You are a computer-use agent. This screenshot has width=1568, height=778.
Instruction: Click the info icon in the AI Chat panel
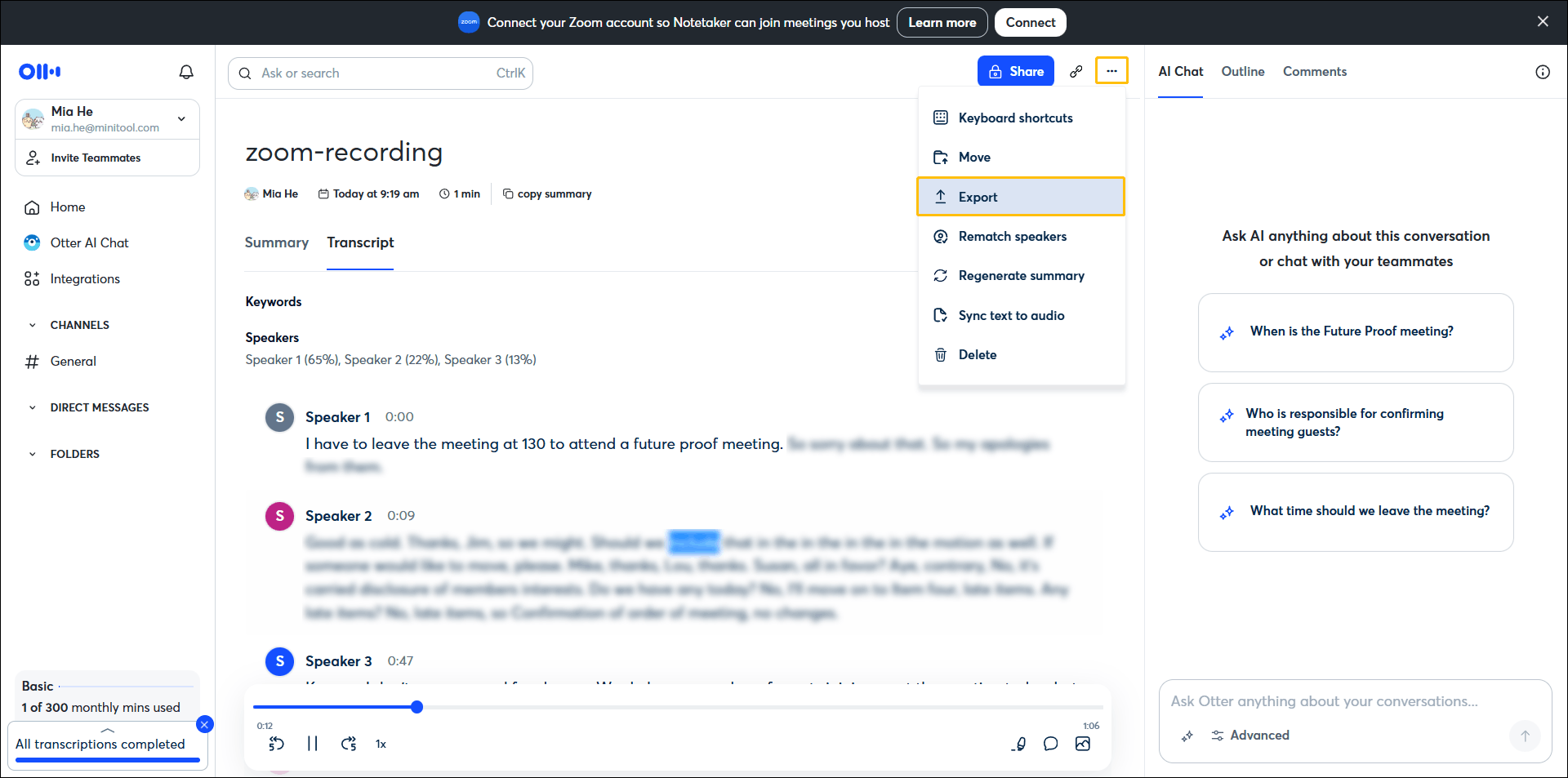coord(1543,72)
